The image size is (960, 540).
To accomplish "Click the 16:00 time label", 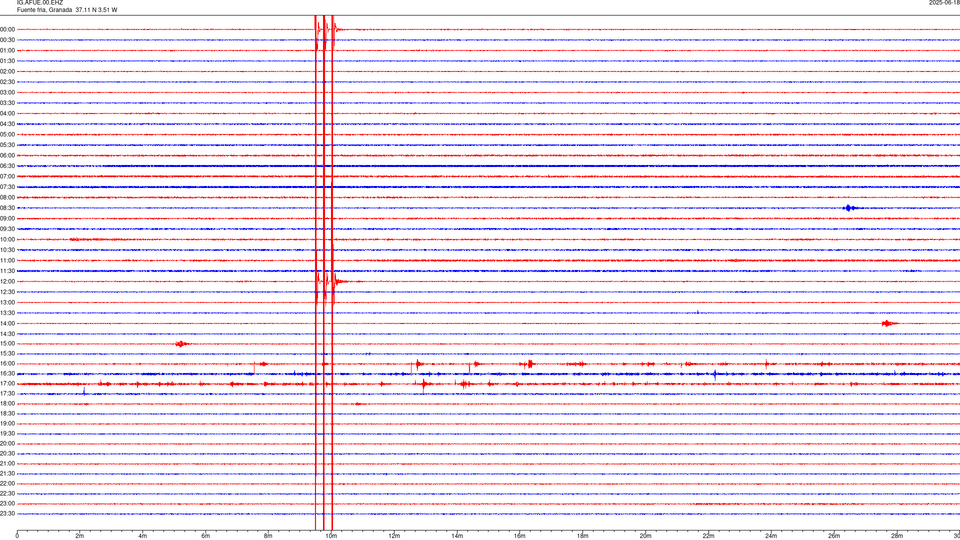I will pos(8,364).
